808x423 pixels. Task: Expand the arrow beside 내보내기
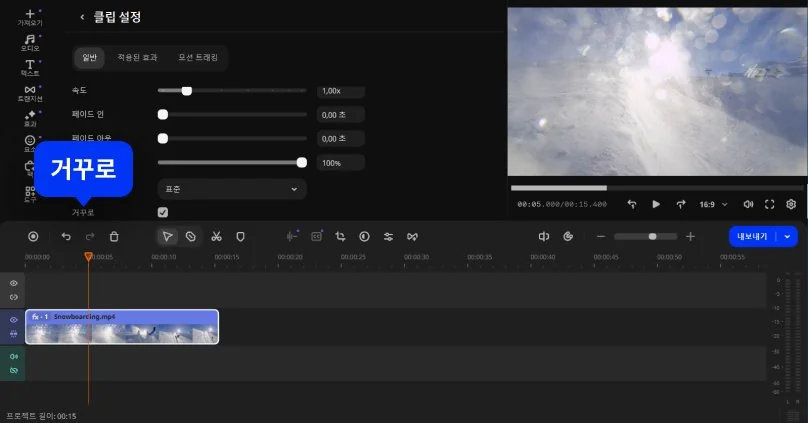(788, 236)
